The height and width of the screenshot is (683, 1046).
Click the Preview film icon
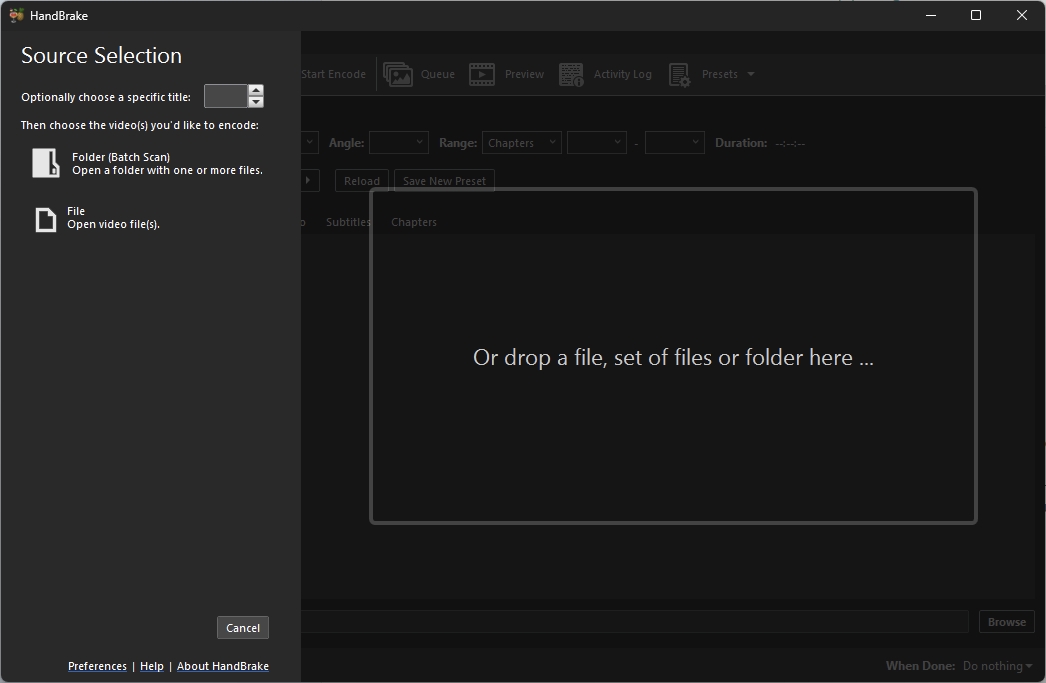click(482, 74)
